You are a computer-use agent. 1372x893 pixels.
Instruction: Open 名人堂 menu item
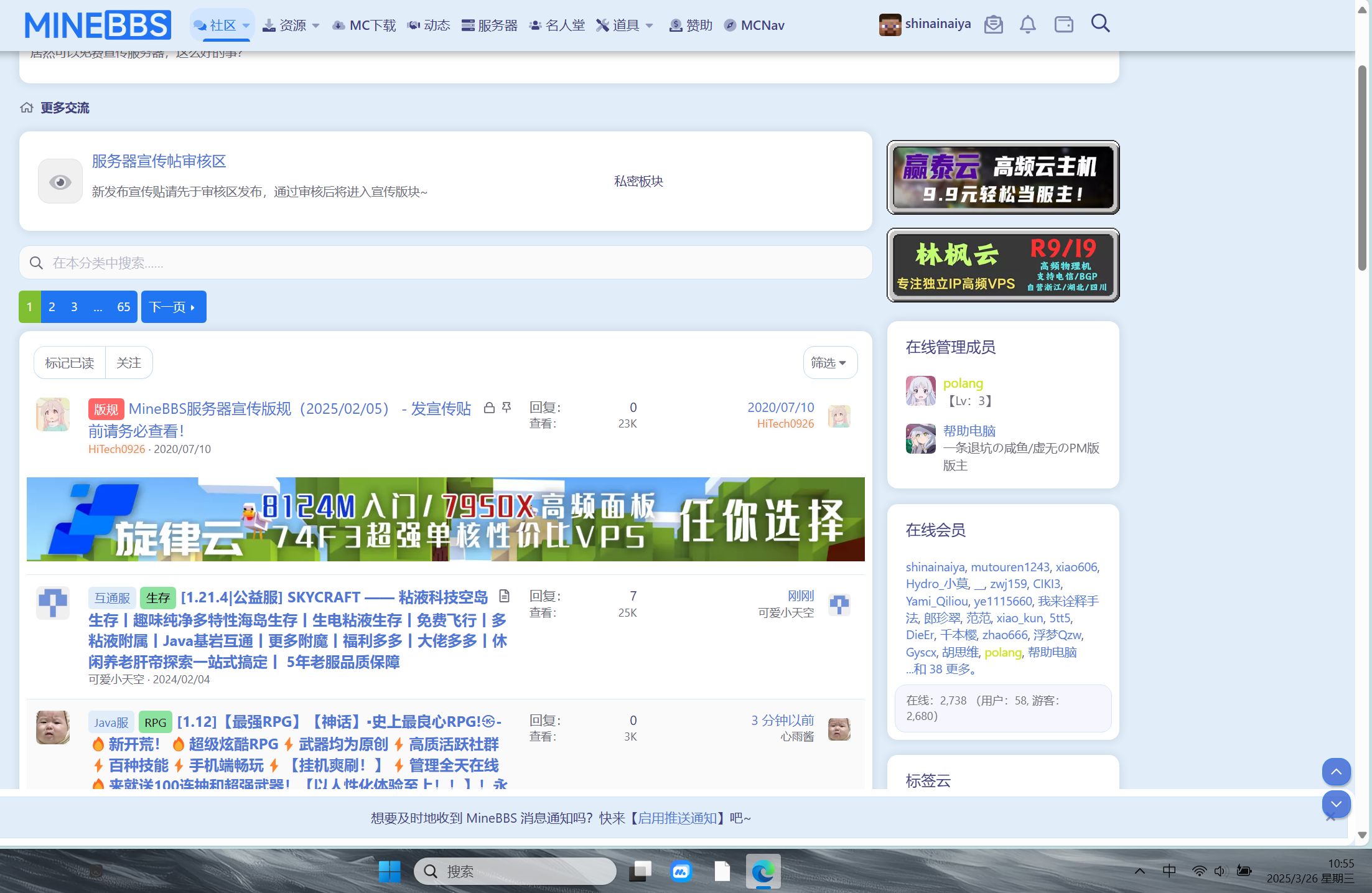[x=557, y=26]
